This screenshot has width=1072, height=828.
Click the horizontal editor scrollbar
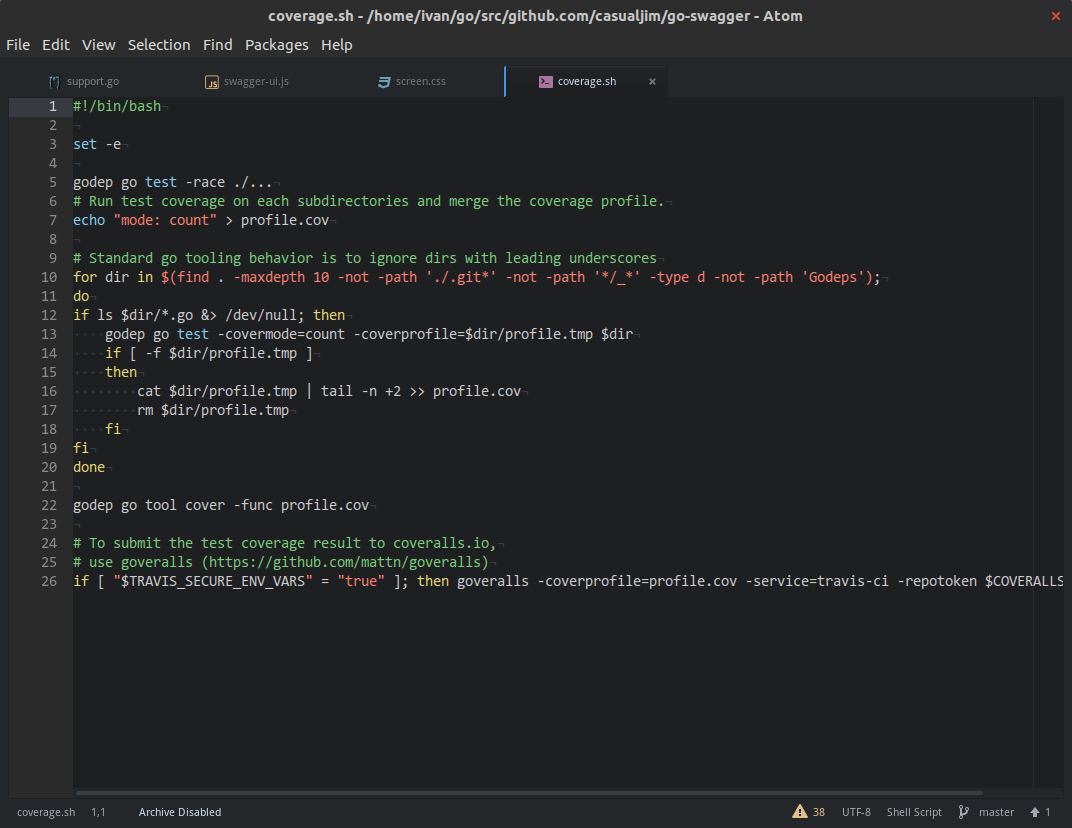coord(528,793)
